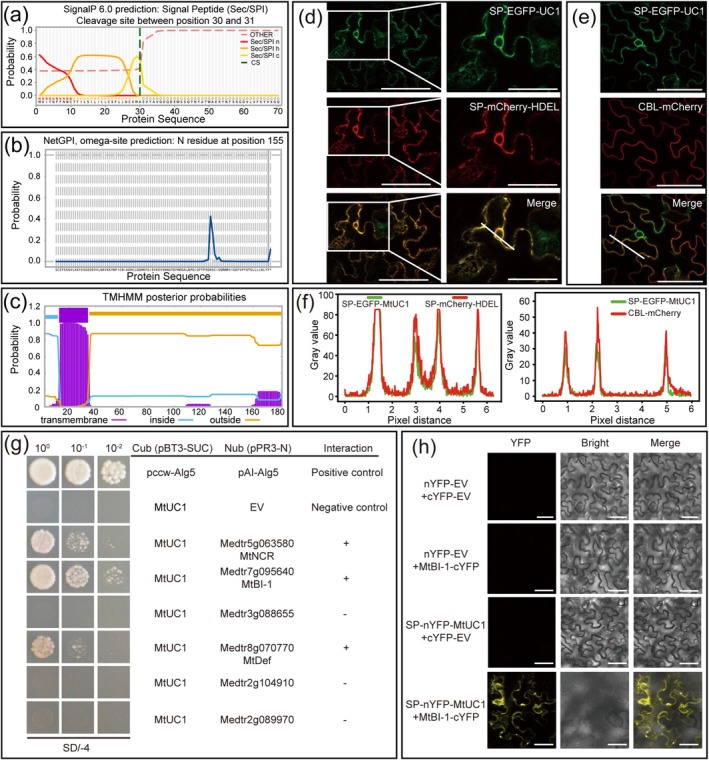709x760 pixels.
Task: Click the Sec/SPI h legend entry
Action: pos(258,48)
